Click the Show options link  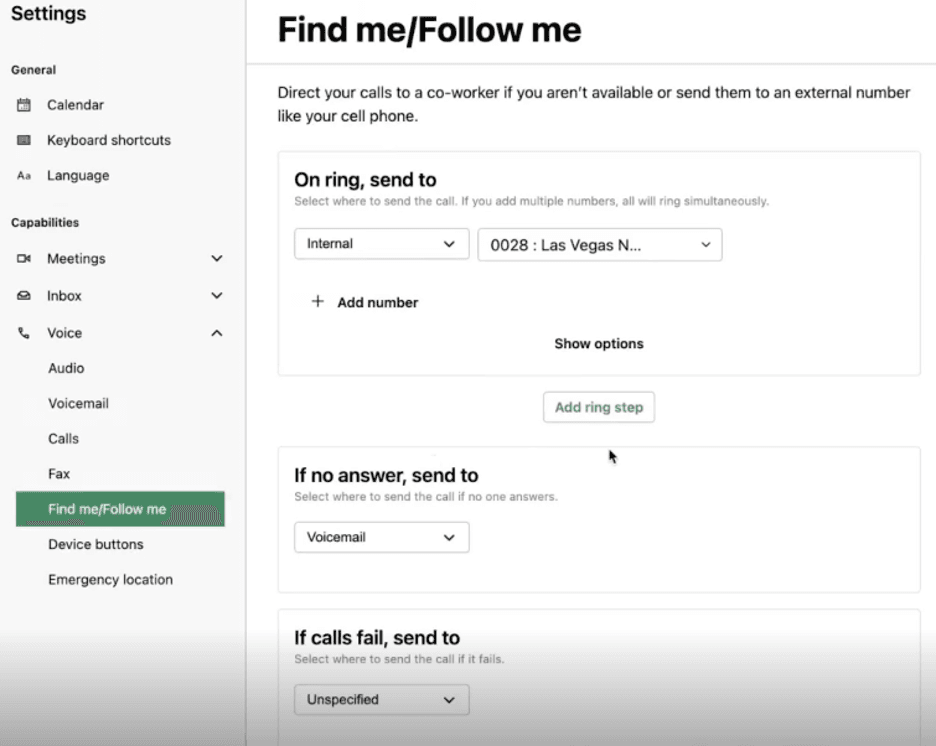click(x=598, y=343)
